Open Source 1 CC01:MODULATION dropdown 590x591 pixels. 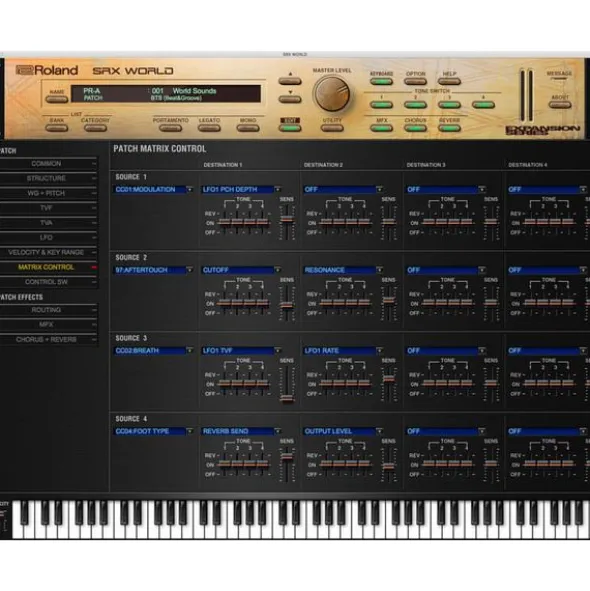153,189
